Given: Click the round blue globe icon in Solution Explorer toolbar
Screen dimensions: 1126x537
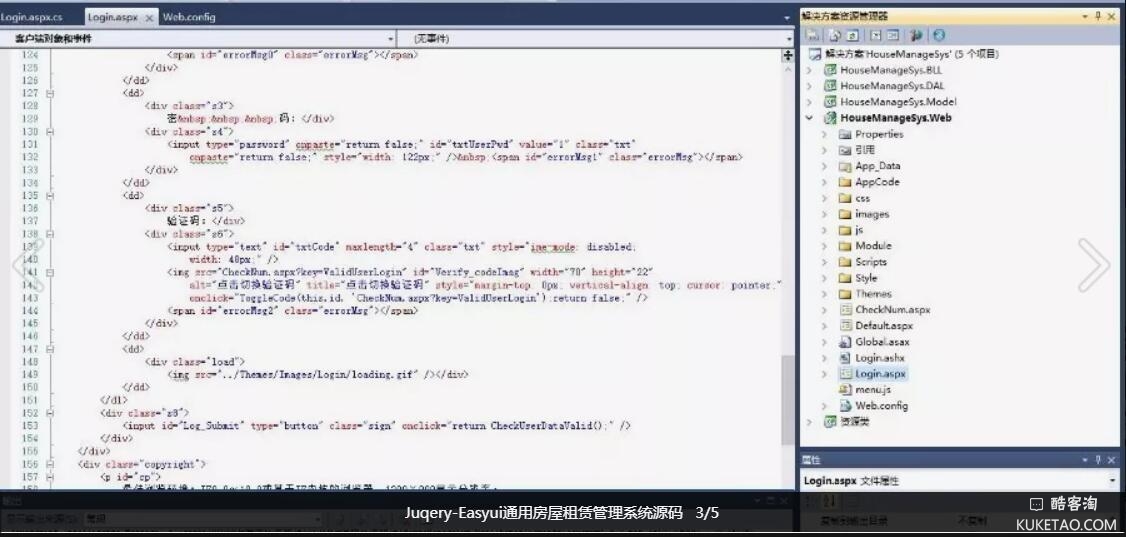Looking at the screenshot, I should point(938,35).
